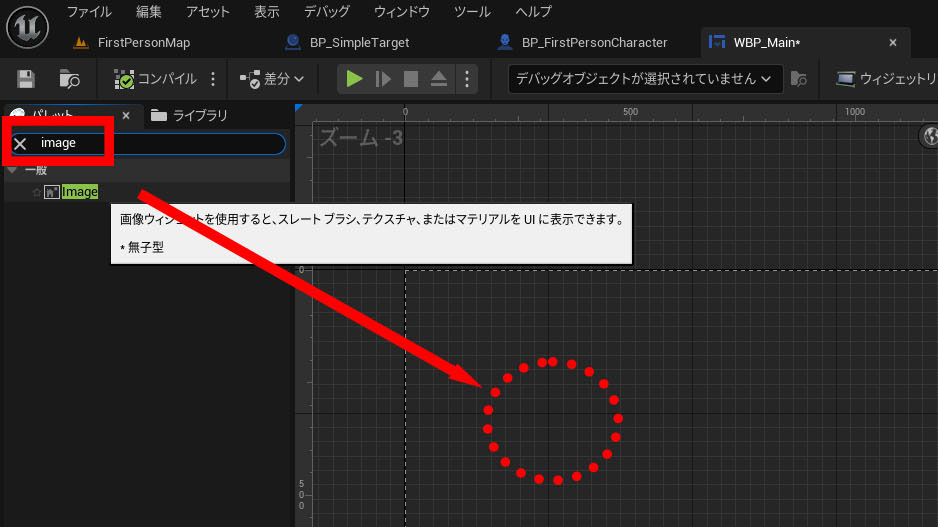Click the Stop simulation square button

411,79
